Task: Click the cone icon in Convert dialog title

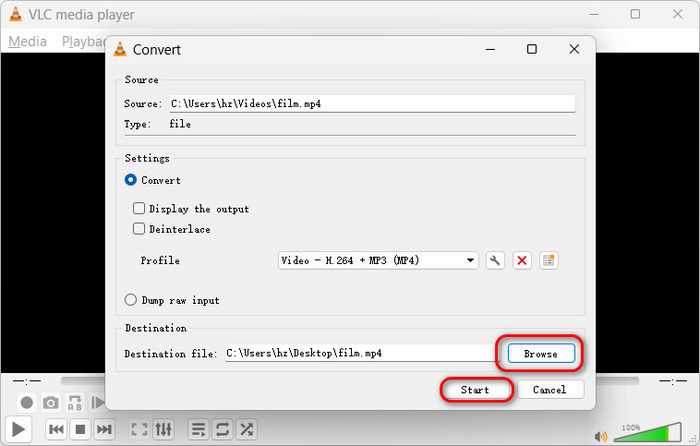Action: point(120,49)
